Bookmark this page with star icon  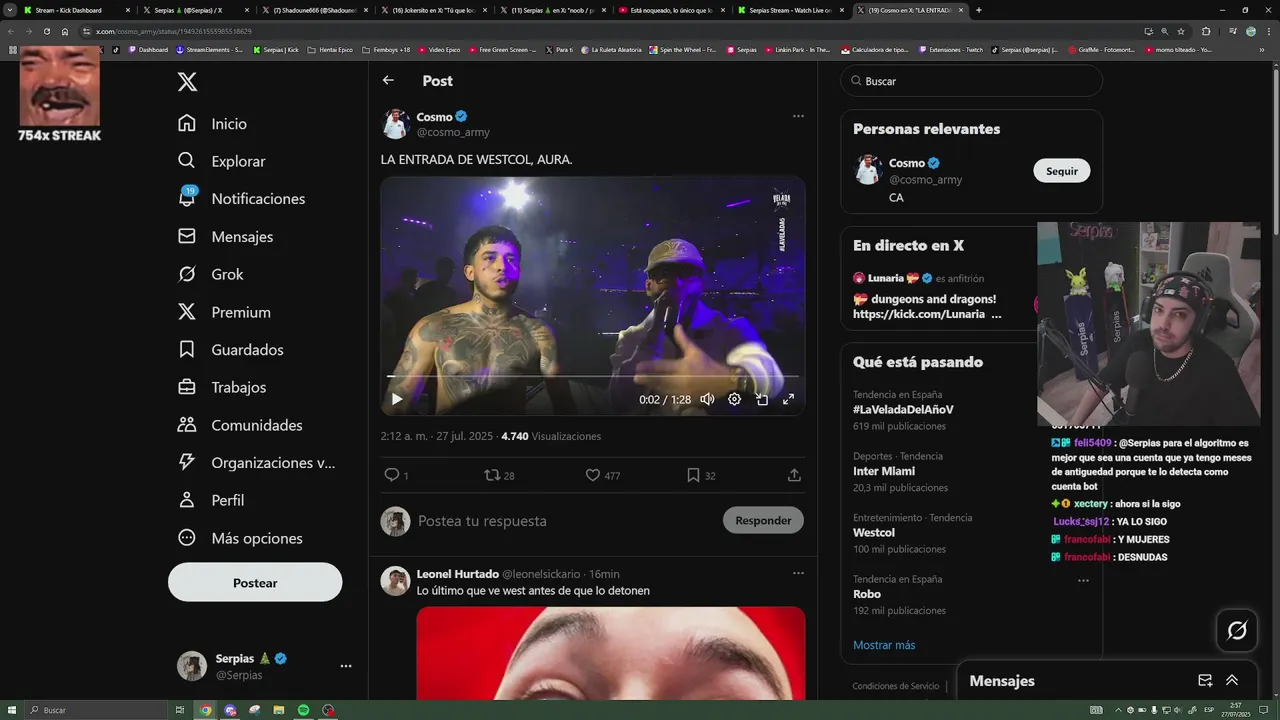[x=1181, y=31]
